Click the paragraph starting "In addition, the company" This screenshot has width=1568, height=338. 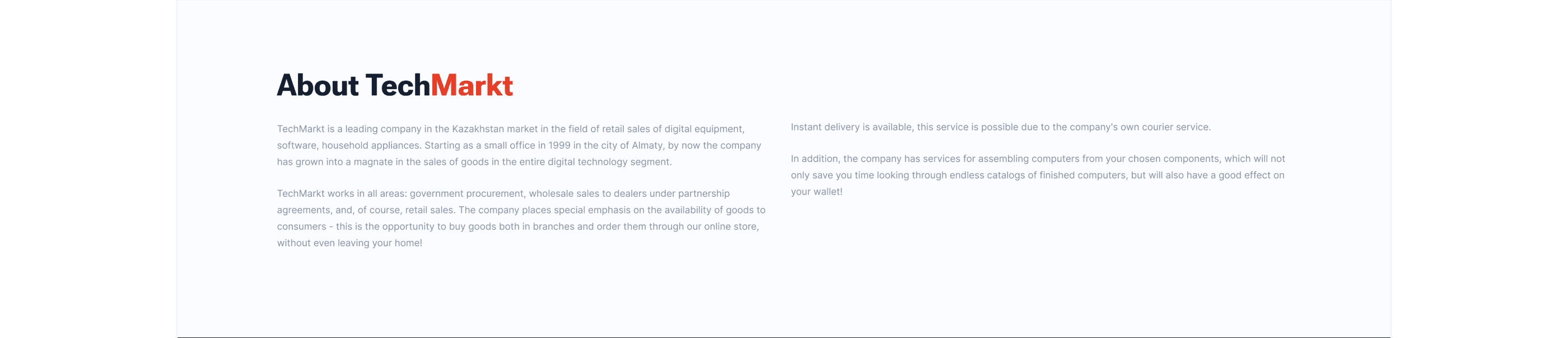1037,175
